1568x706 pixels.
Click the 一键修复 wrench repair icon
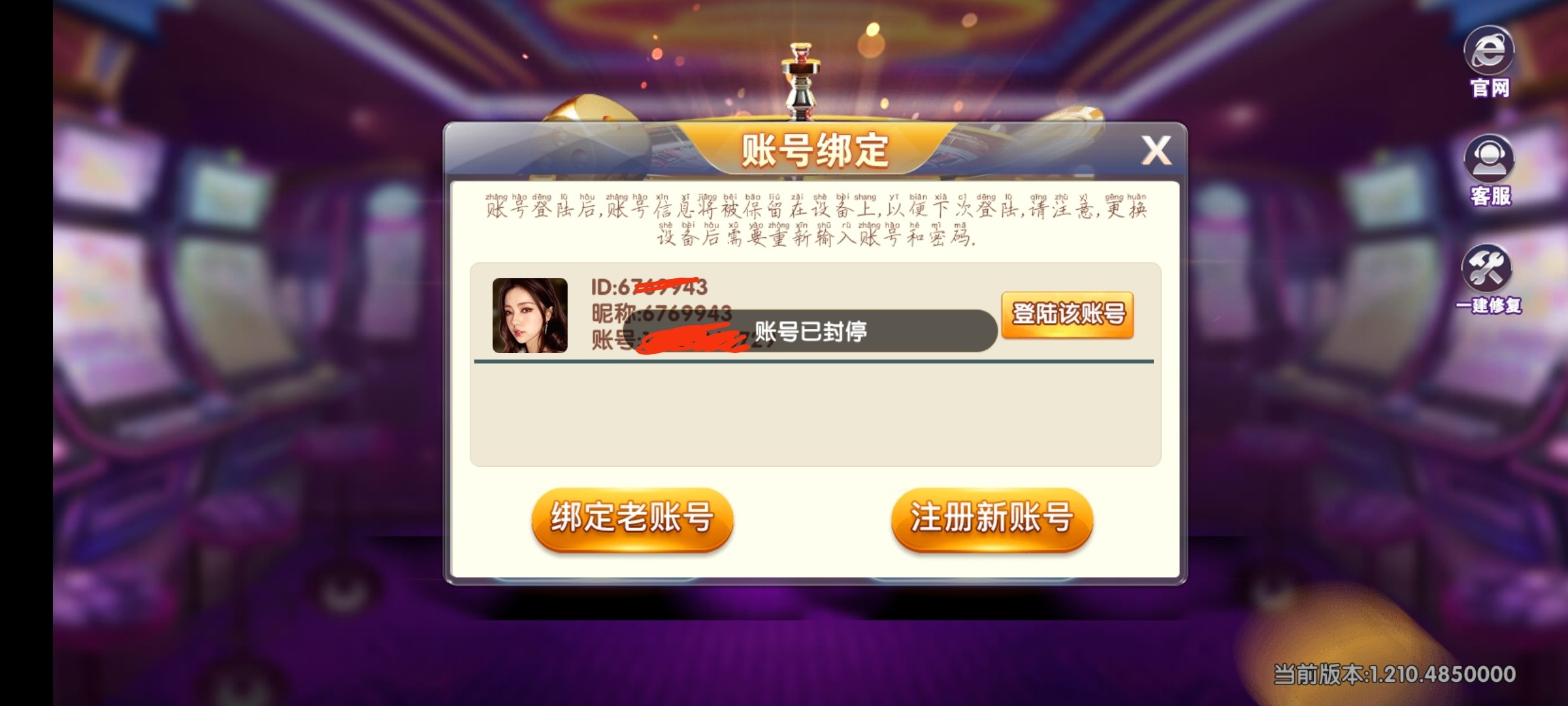1487,268
